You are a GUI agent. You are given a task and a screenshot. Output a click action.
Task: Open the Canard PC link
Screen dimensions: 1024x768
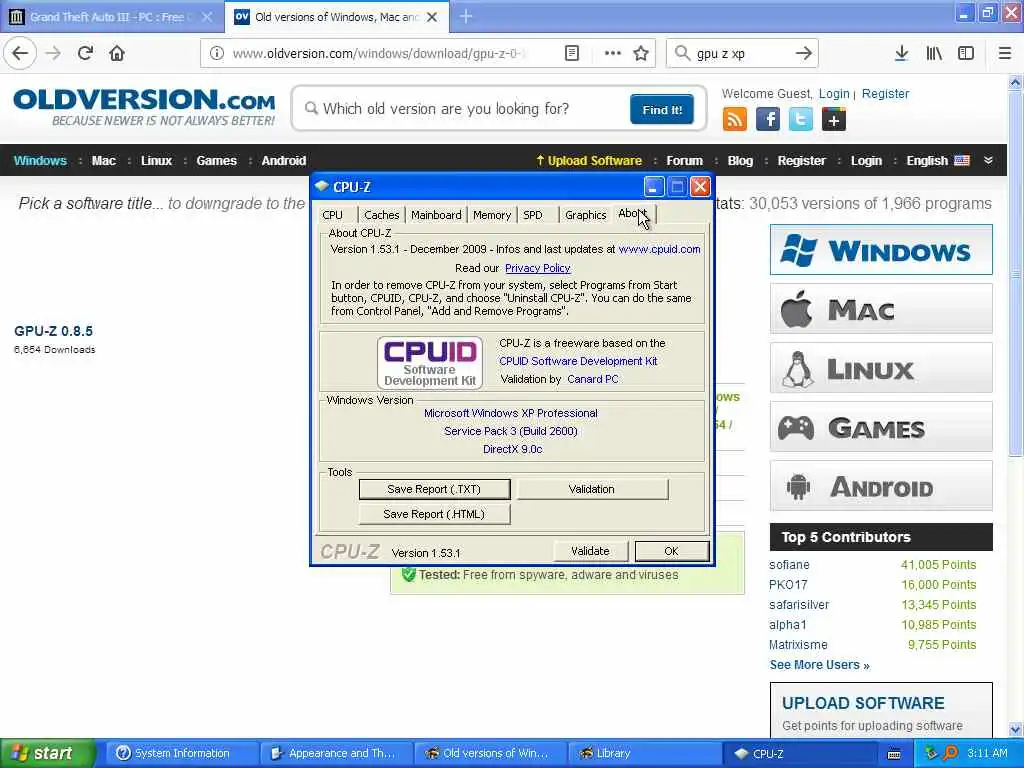click(x=593, y=379)
